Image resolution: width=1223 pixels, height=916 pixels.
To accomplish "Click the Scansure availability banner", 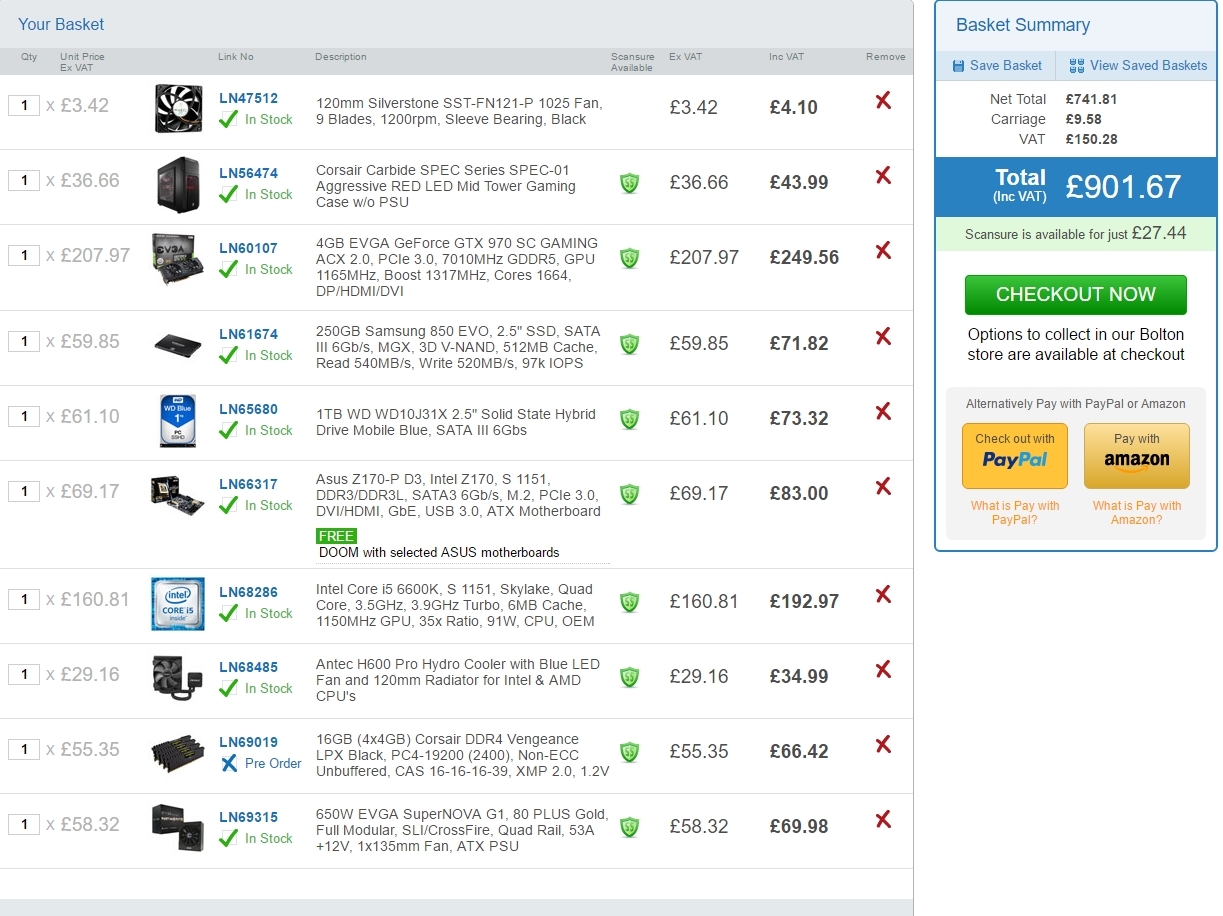I will (x=1076, y=233).
